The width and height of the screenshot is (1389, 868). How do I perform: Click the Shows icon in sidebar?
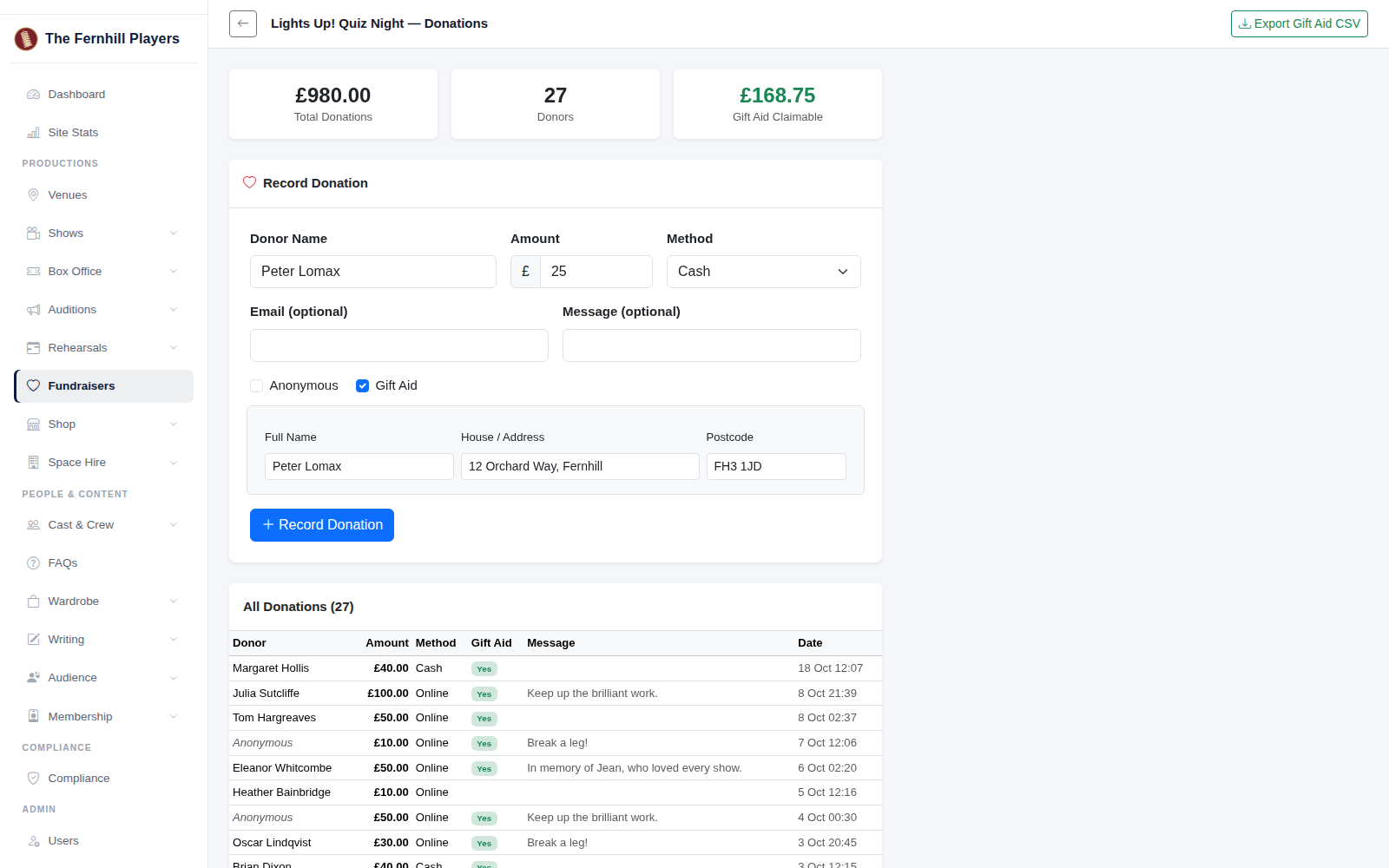[33, 233]
